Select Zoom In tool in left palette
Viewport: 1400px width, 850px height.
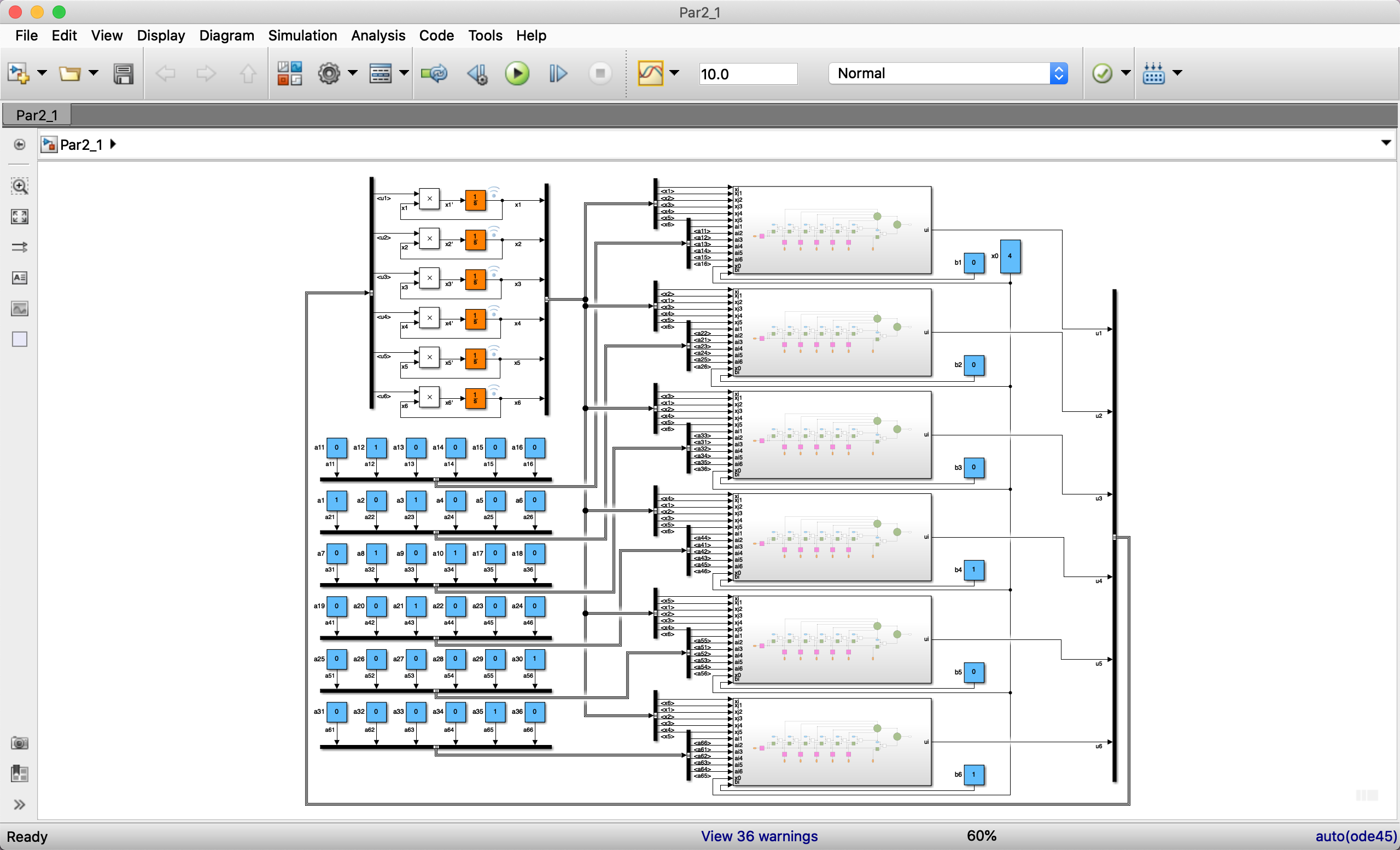coord(19,187)
